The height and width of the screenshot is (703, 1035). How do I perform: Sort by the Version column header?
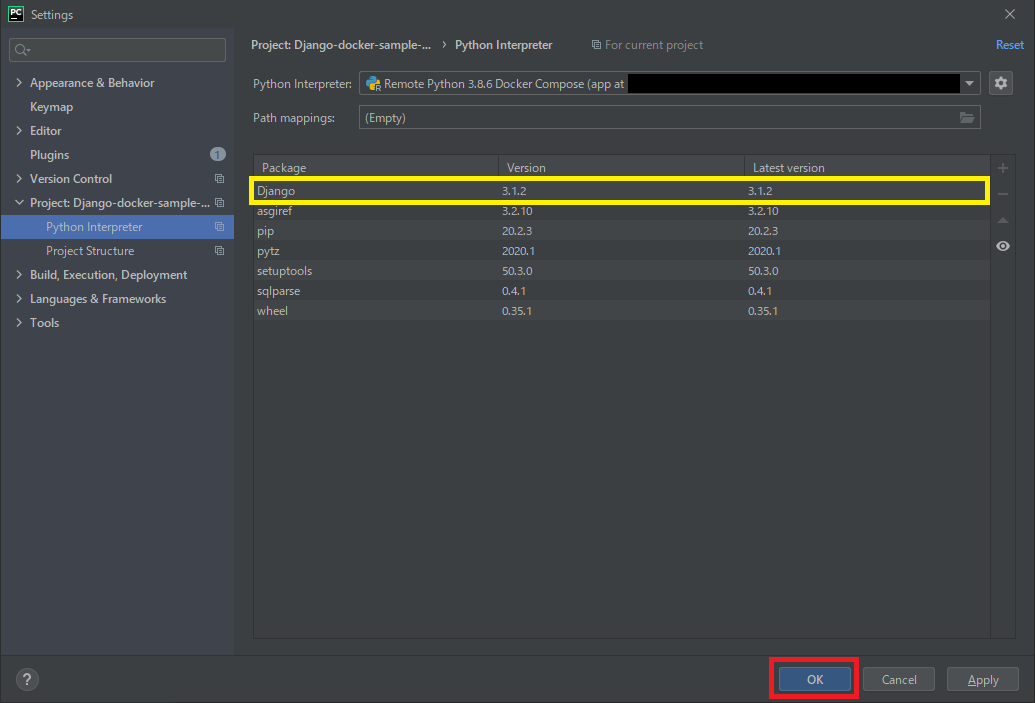[x=621, y=168]
